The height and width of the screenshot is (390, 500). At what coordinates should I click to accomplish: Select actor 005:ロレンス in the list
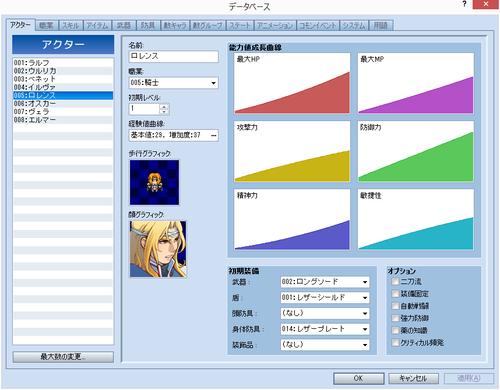(x=63, y=95)
